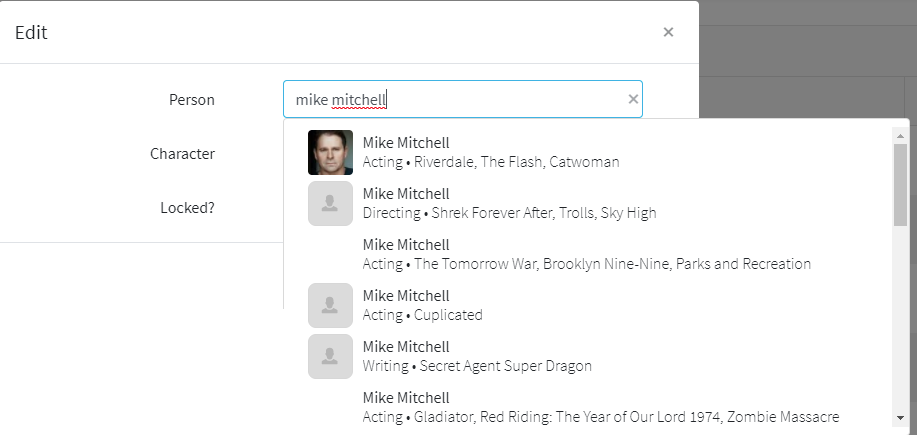Click the Locked? label
The image size is (917, 435).
(x=187, y=208)
